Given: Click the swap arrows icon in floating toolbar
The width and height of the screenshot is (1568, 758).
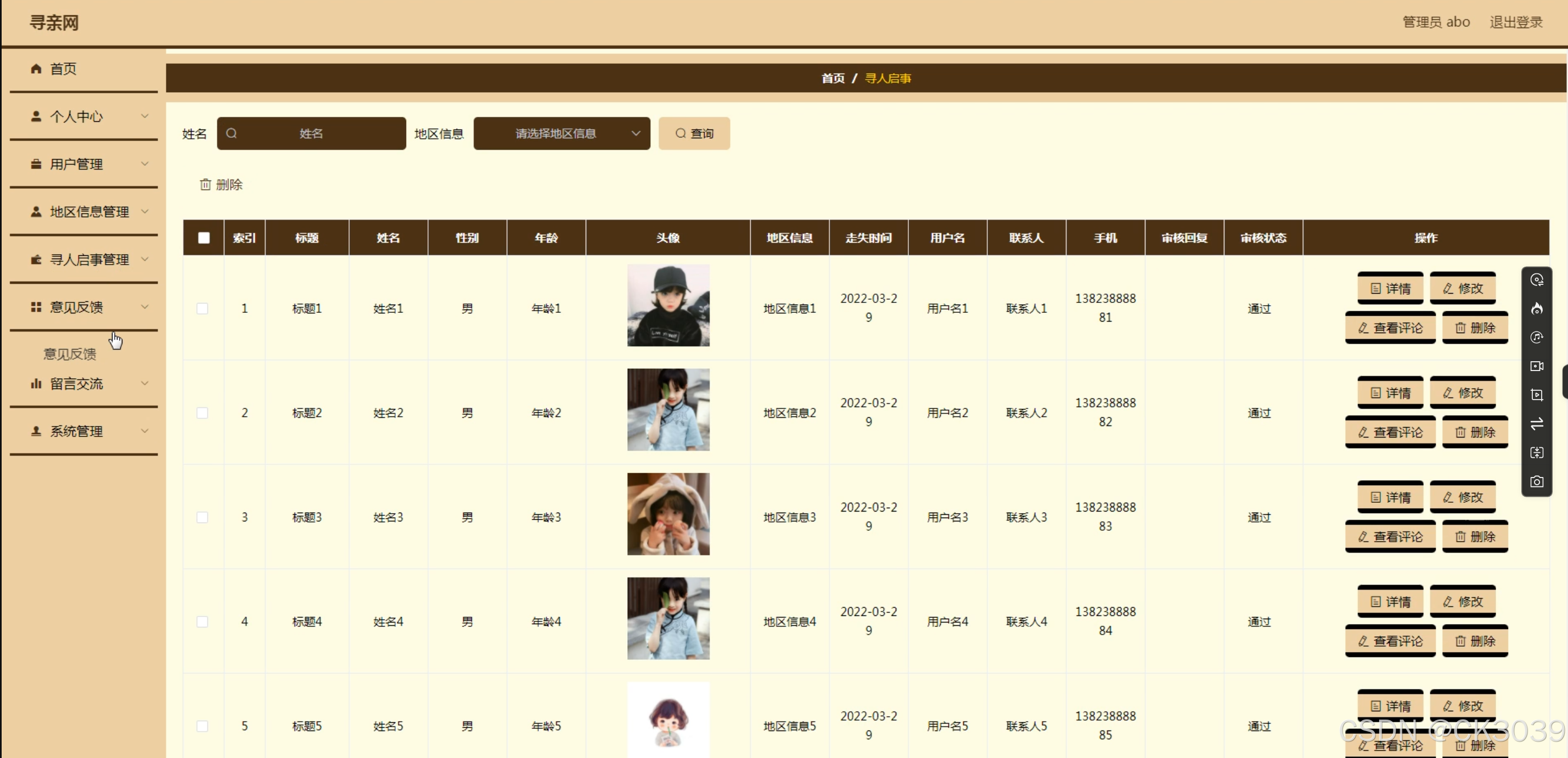Looking at the screenshot, I should [1536, 424].
